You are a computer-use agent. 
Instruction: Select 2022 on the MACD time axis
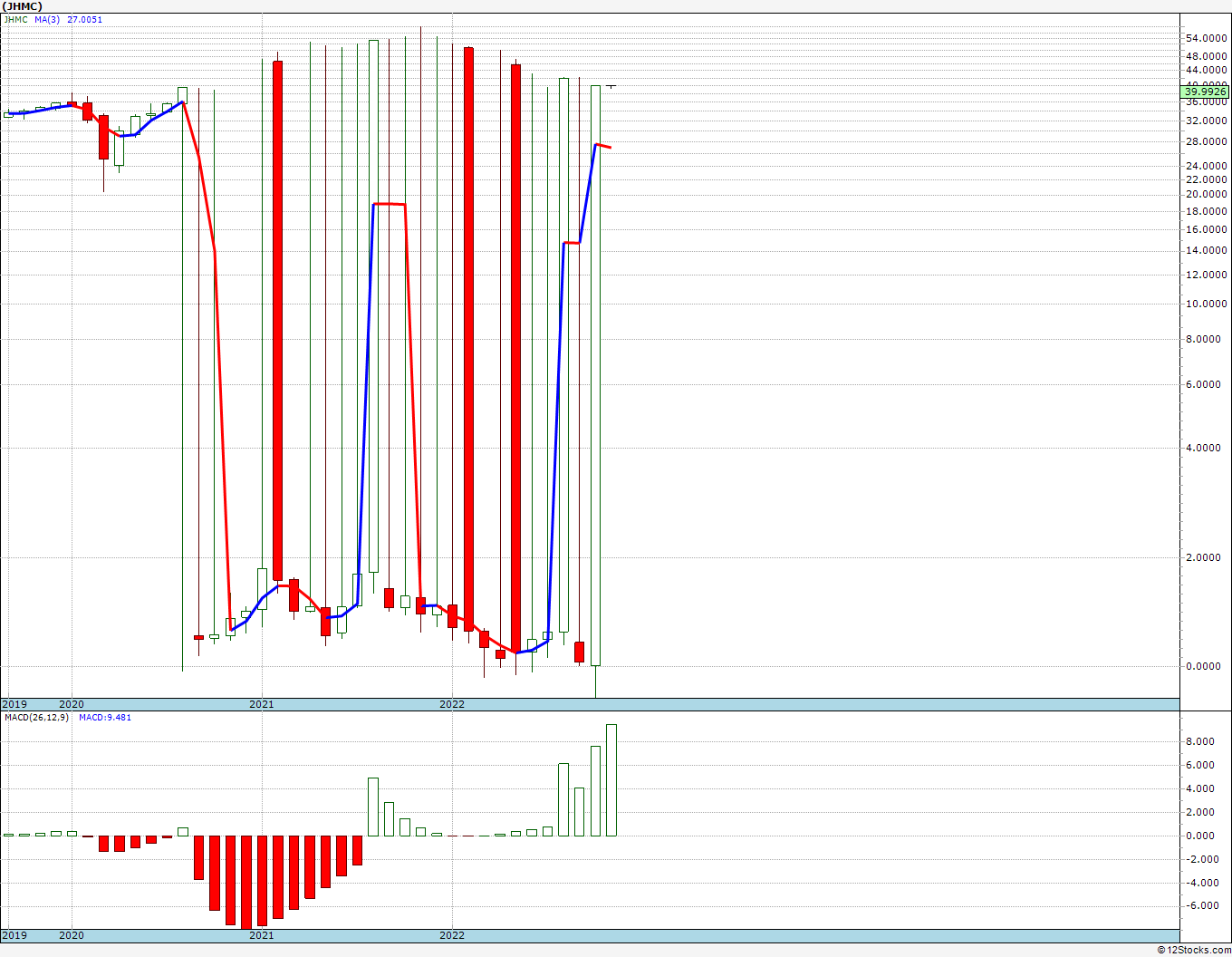451,935
